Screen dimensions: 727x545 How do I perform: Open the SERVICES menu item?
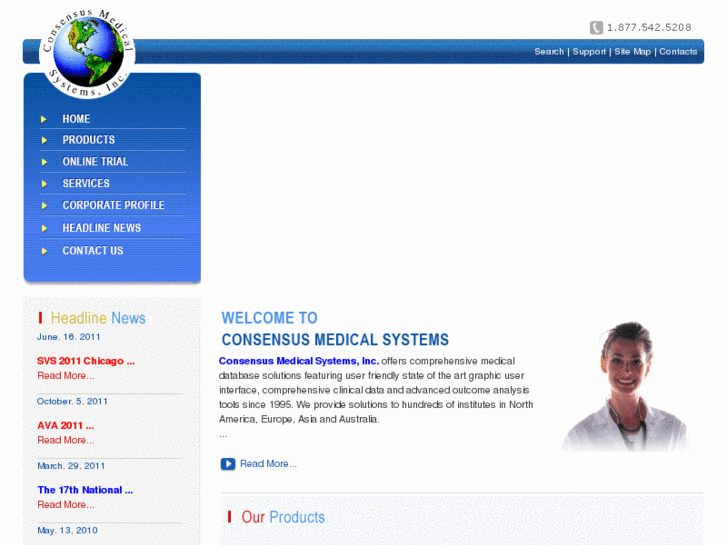point(86,183)
